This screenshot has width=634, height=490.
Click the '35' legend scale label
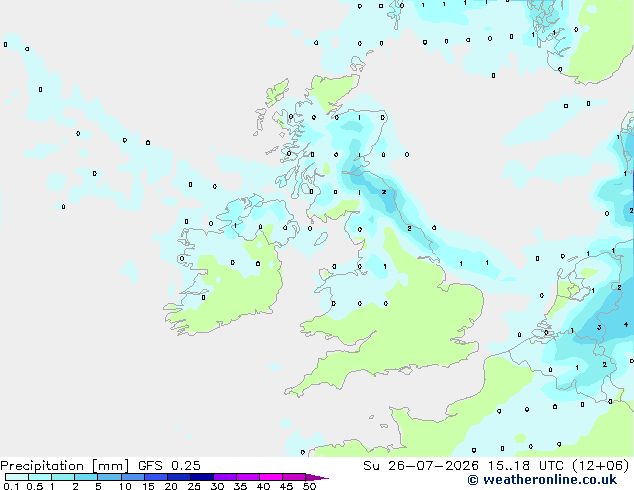pos(240,486)
